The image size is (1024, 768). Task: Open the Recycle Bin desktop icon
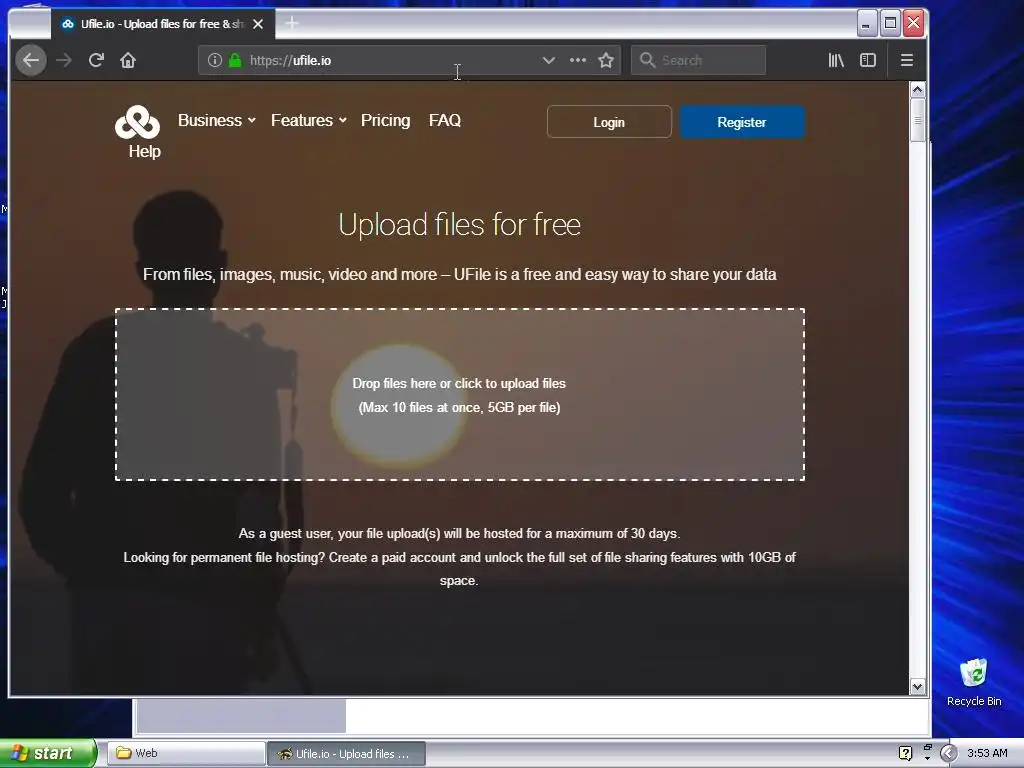coord(974,682)
